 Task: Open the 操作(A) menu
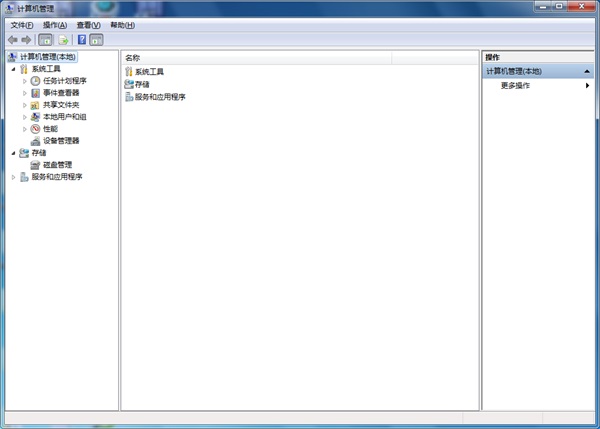point(55,25)
